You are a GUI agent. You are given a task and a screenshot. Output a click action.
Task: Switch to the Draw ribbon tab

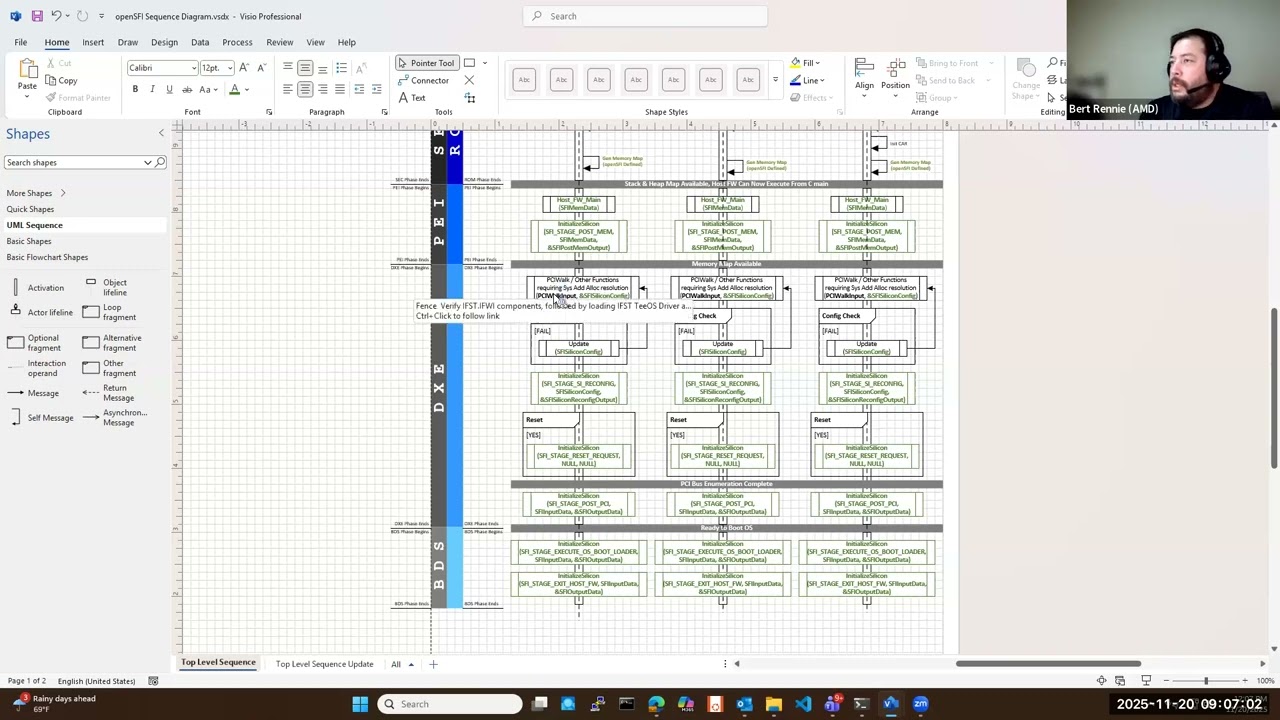click(128, 42)
